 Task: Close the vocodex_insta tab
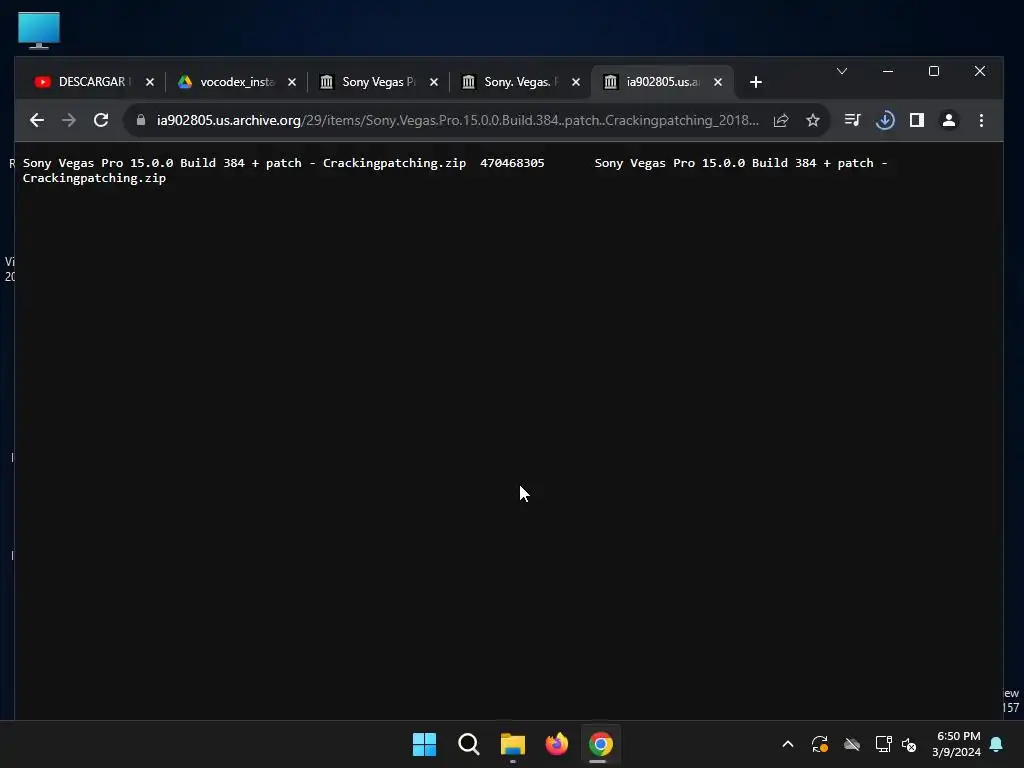292,82
